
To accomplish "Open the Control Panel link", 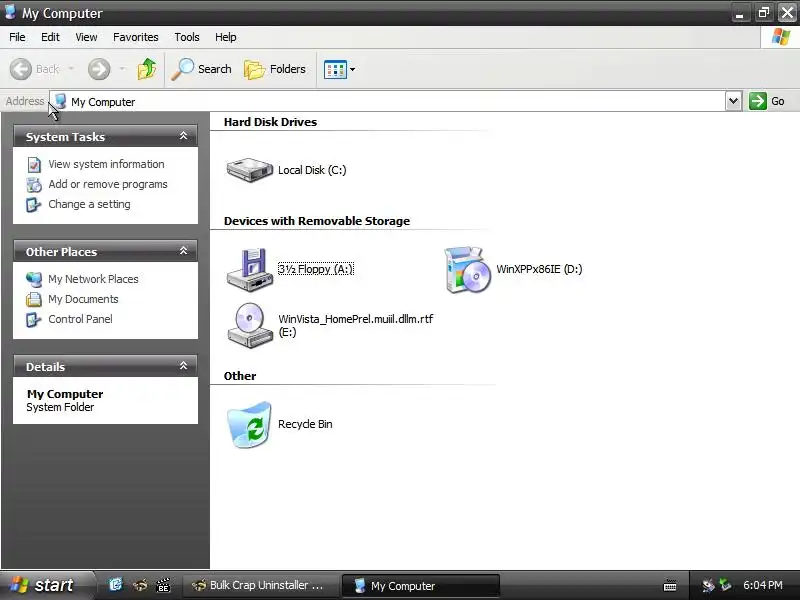I will [x=80, y=319].
